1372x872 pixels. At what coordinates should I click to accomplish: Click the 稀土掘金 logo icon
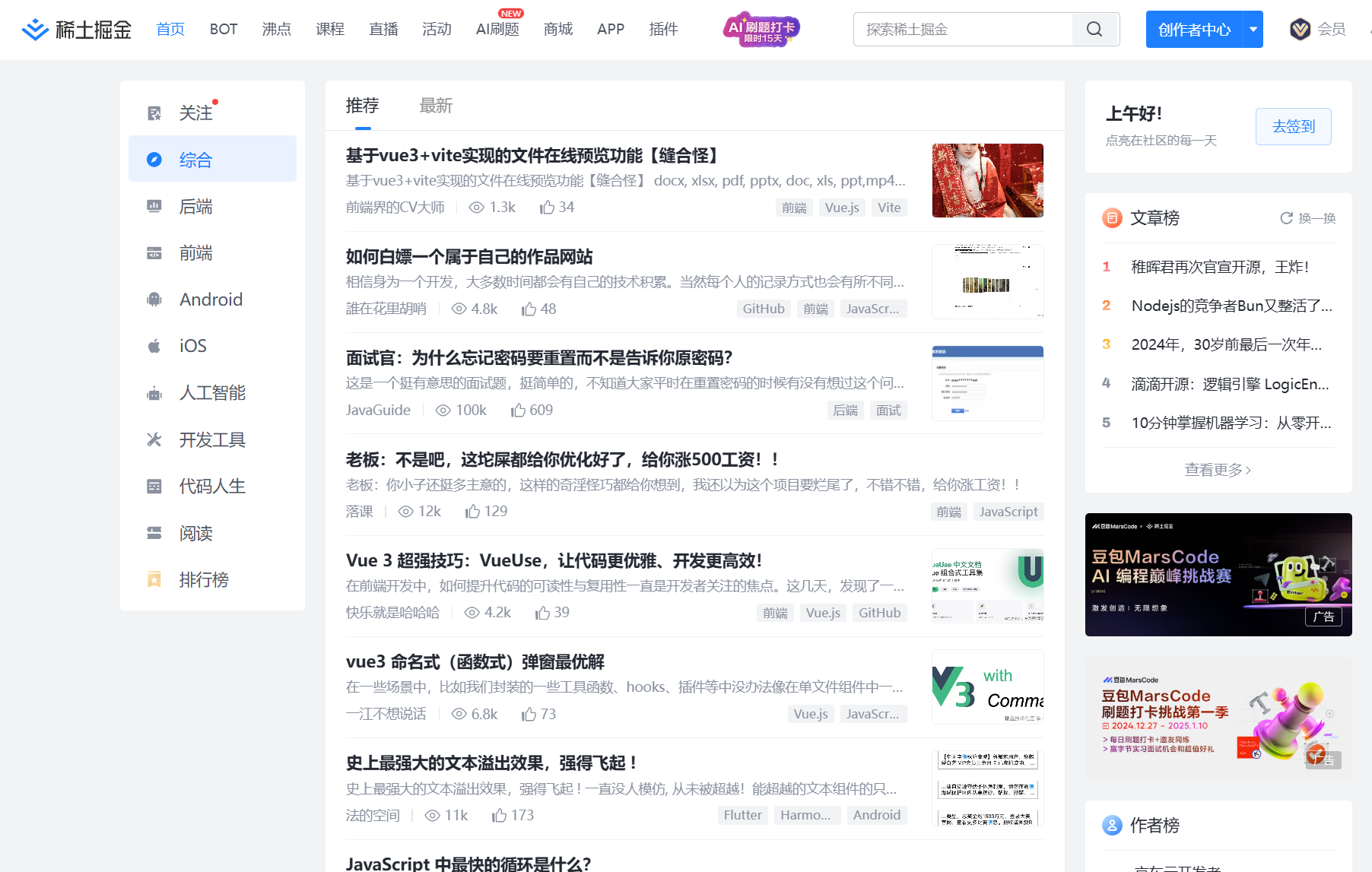coord(35,30)
